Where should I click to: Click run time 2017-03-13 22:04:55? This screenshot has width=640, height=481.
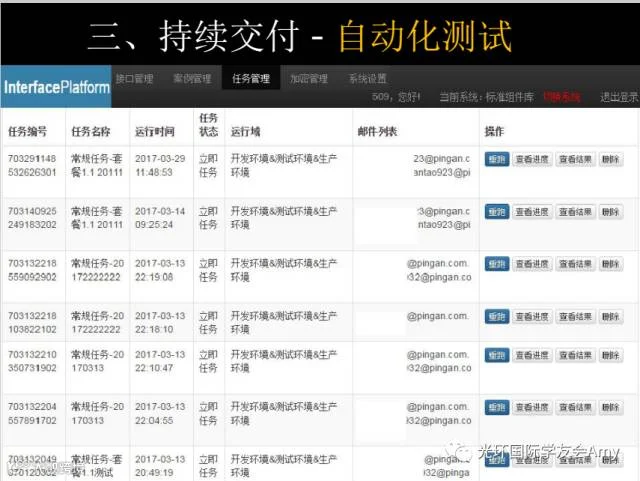click(160, 414)
